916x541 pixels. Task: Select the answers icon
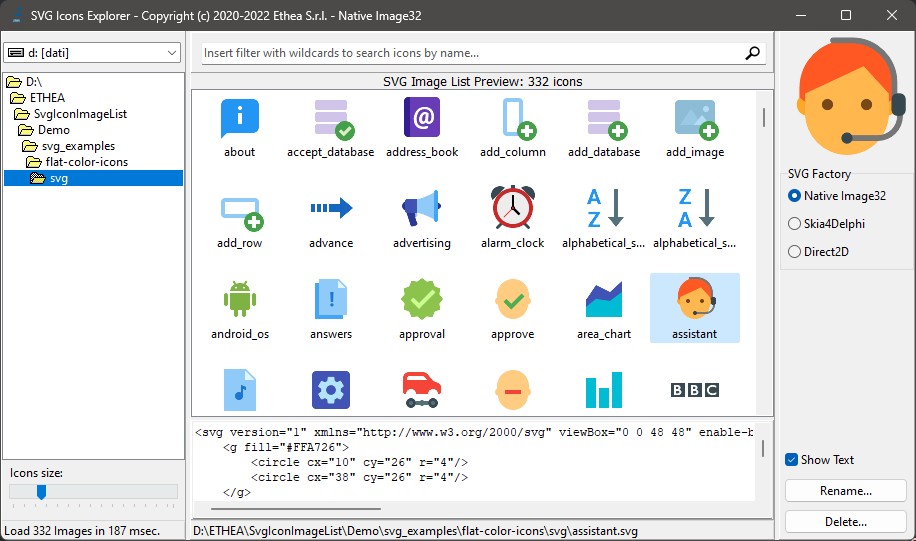point(331,299)
